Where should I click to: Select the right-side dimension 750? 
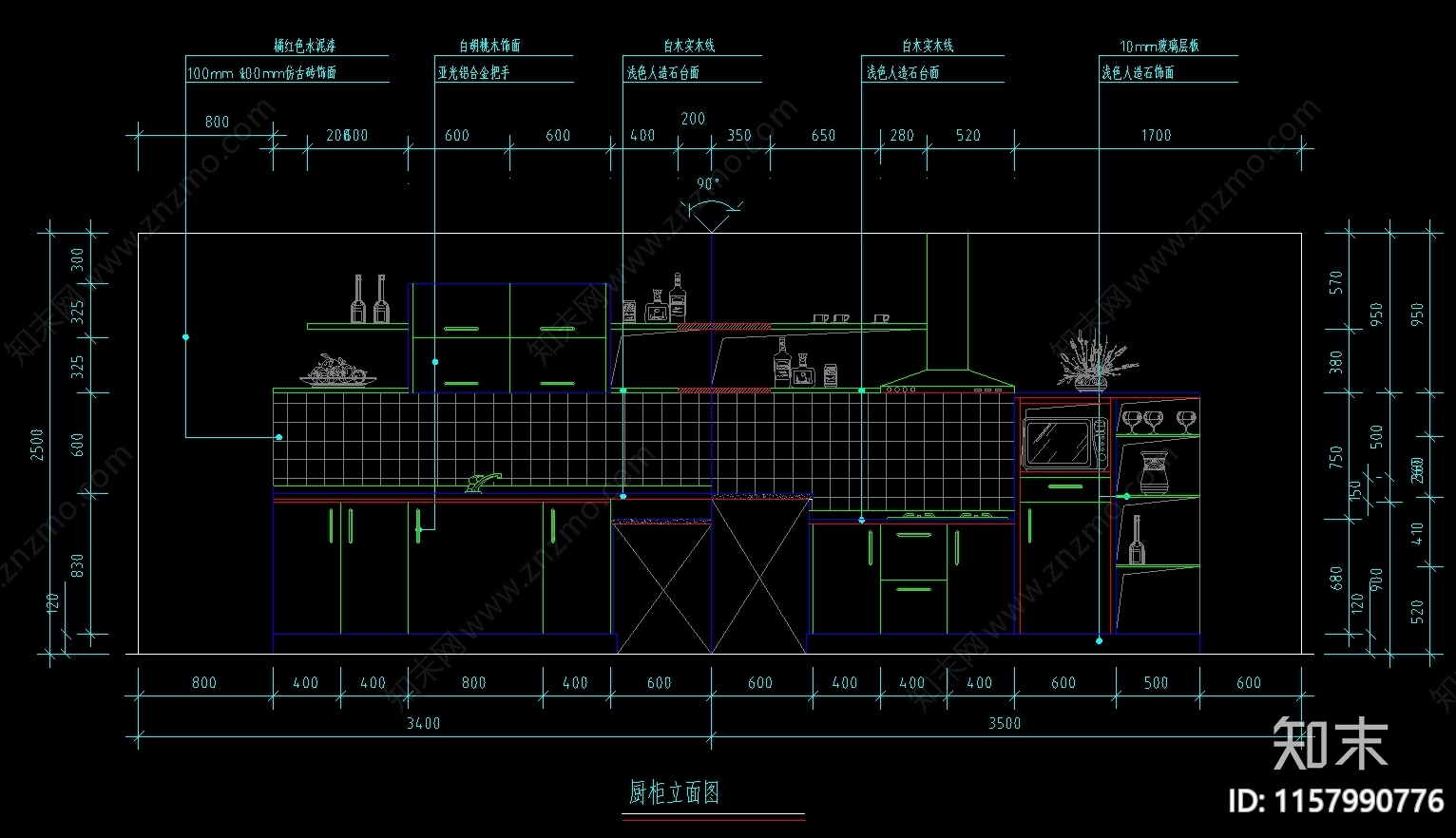coord(1337,457)
